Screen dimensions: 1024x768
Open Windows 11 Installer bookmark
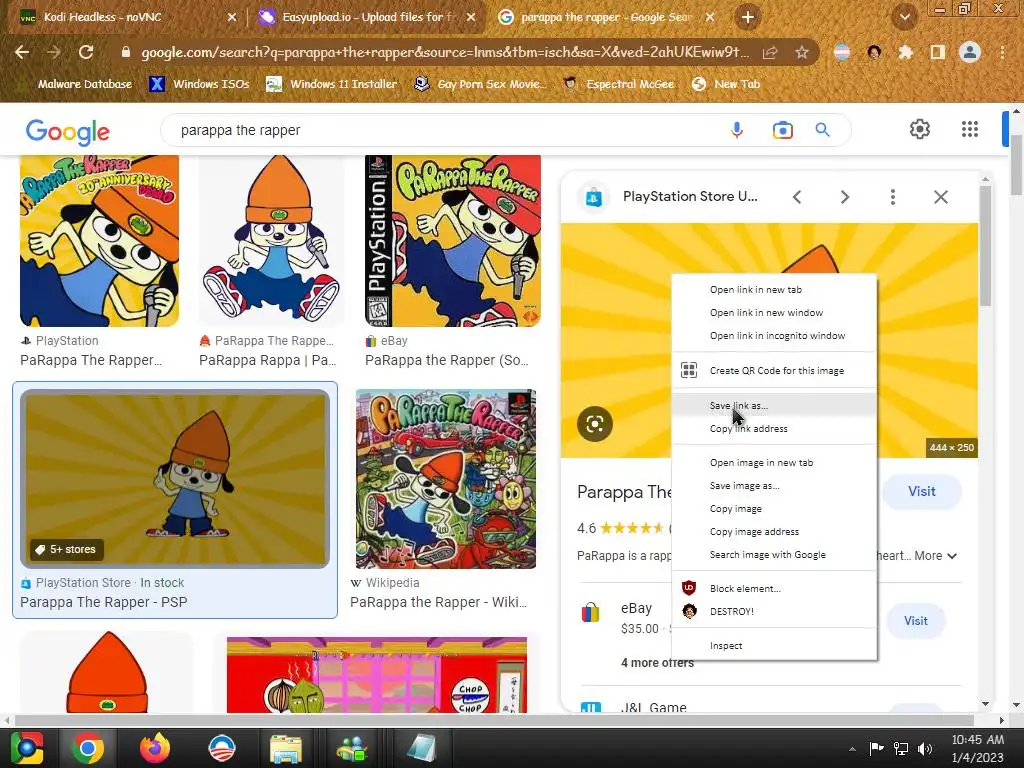[332, 84]
